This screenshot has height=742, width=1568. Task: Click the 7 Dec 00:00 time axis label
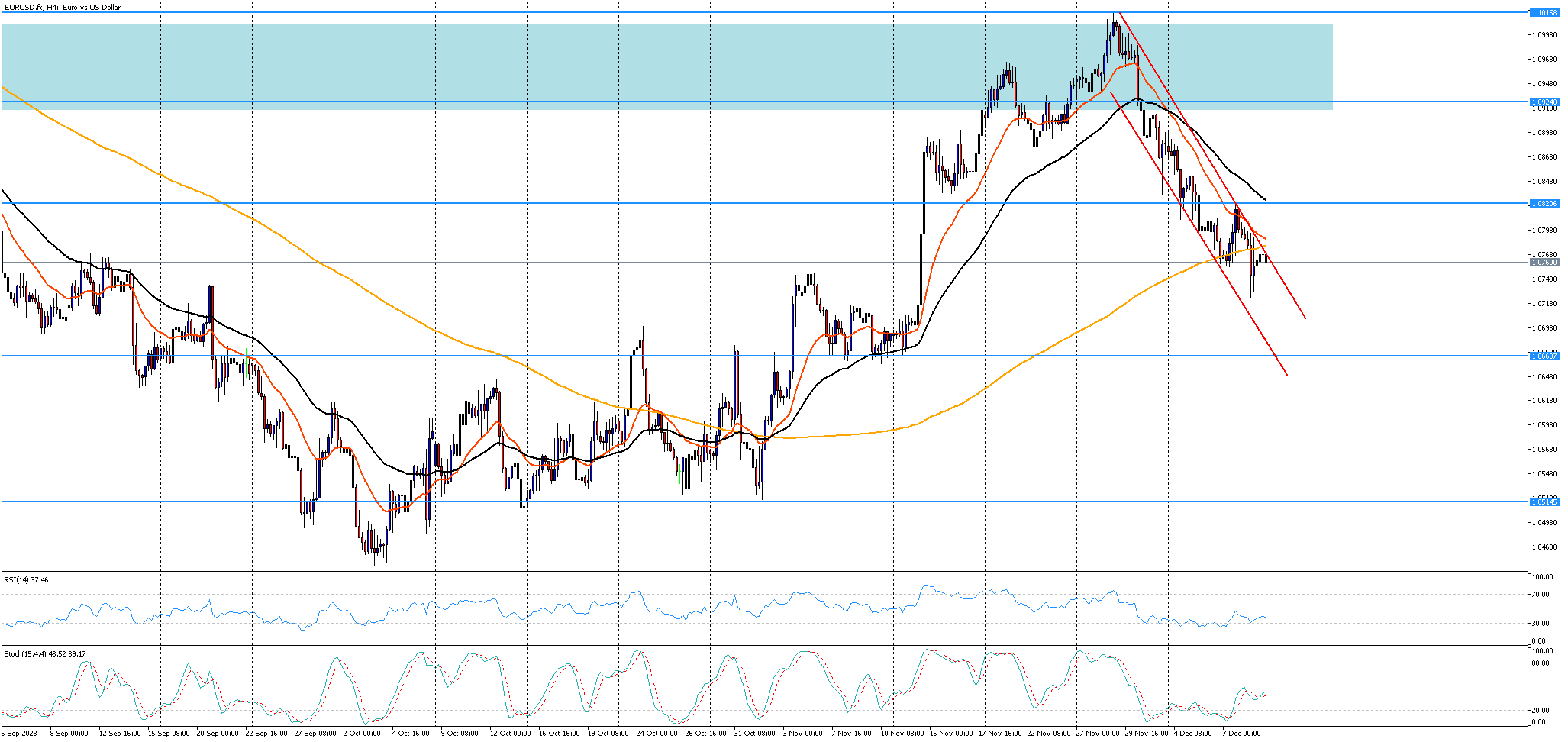coord(1241,734)
